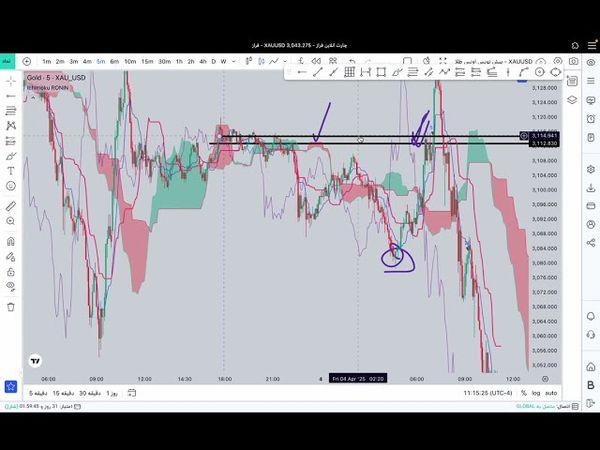
Task: Open the object tree layers icon
Action: click(572, 100)
